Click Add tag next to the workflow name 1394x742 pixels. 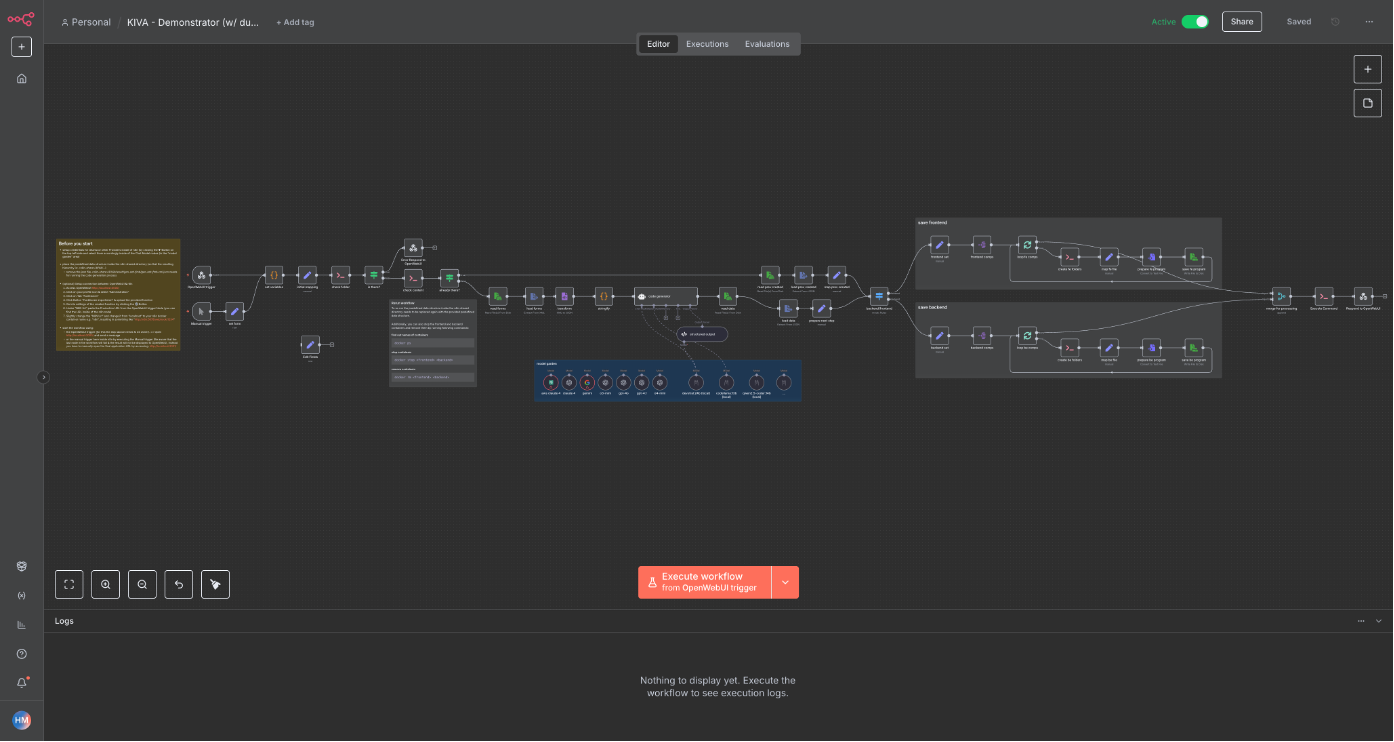[295, 22]
